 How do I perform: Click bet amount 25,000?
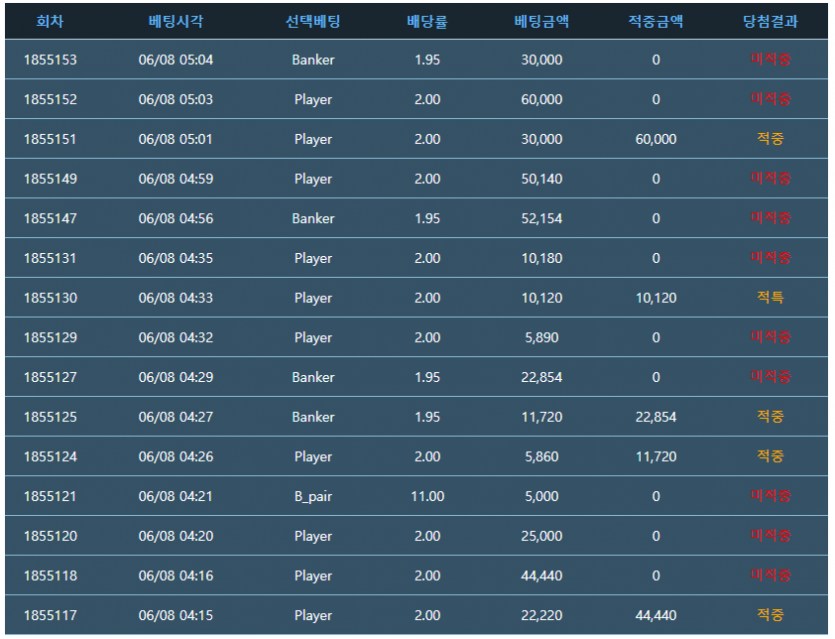click(542, 536)
